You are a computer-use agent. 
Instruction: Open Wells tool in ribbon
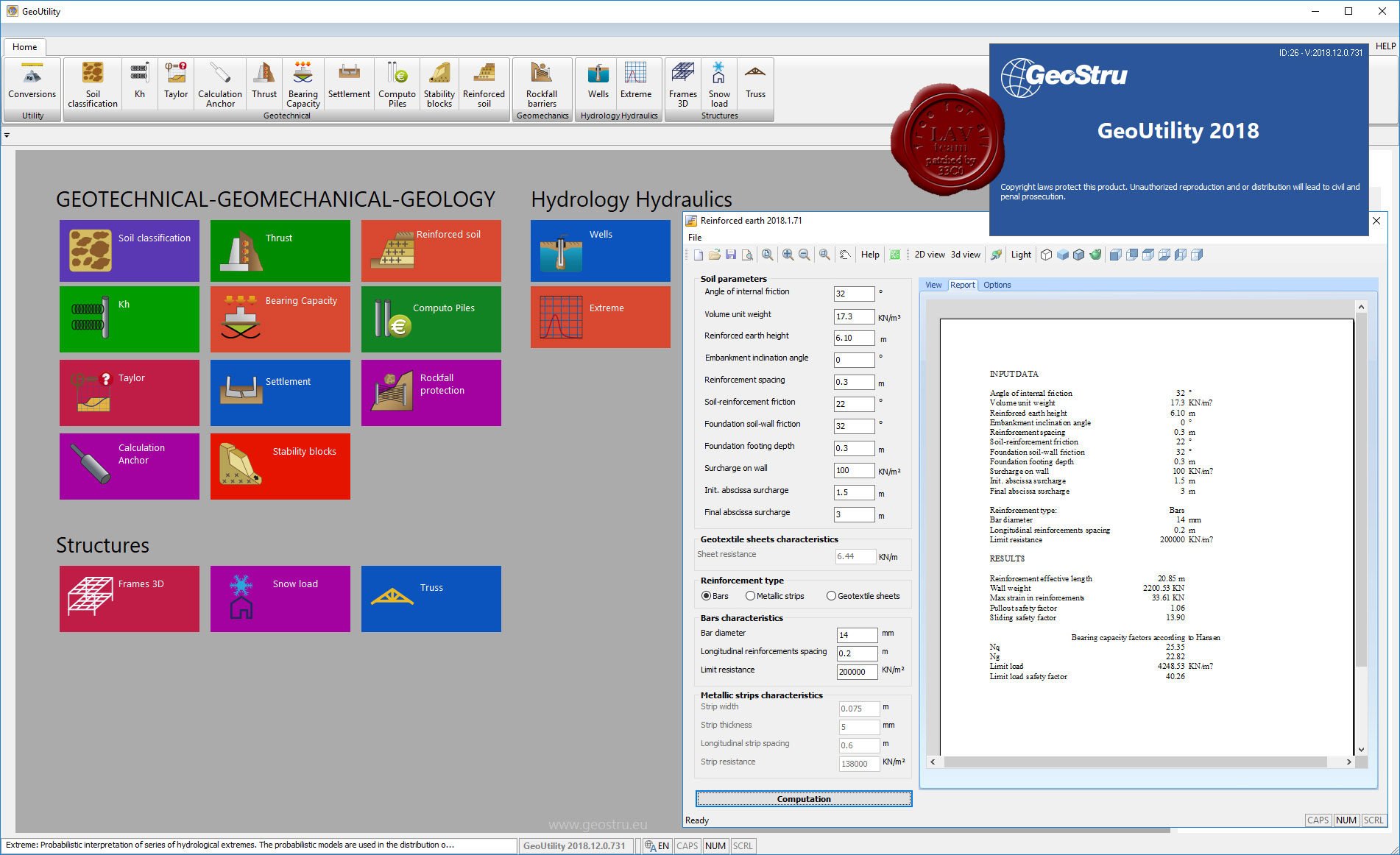[598, 84]
